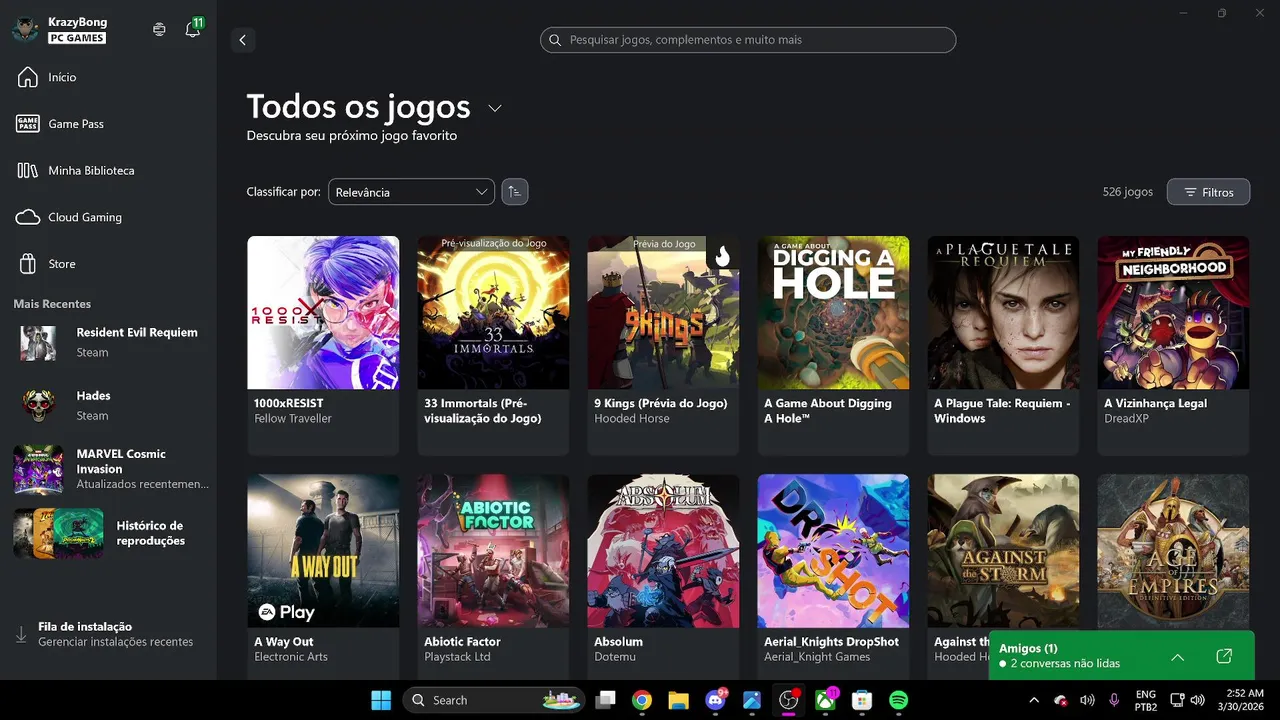Open Absolum game cover

663,550
